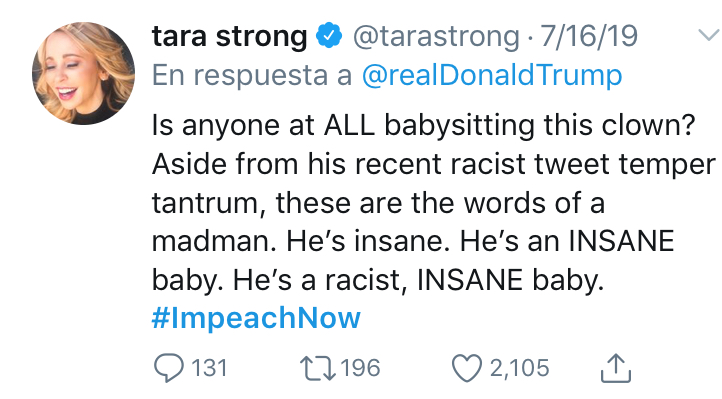This screenshot has height=399, width=722.
Task: Open the 7/16/19 tweet timestamp
Action: pyautogui.click(x=589, y=36)
